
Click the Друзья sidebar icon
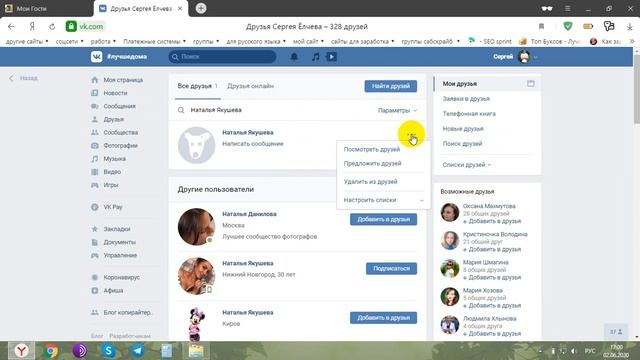pos(95,119)
